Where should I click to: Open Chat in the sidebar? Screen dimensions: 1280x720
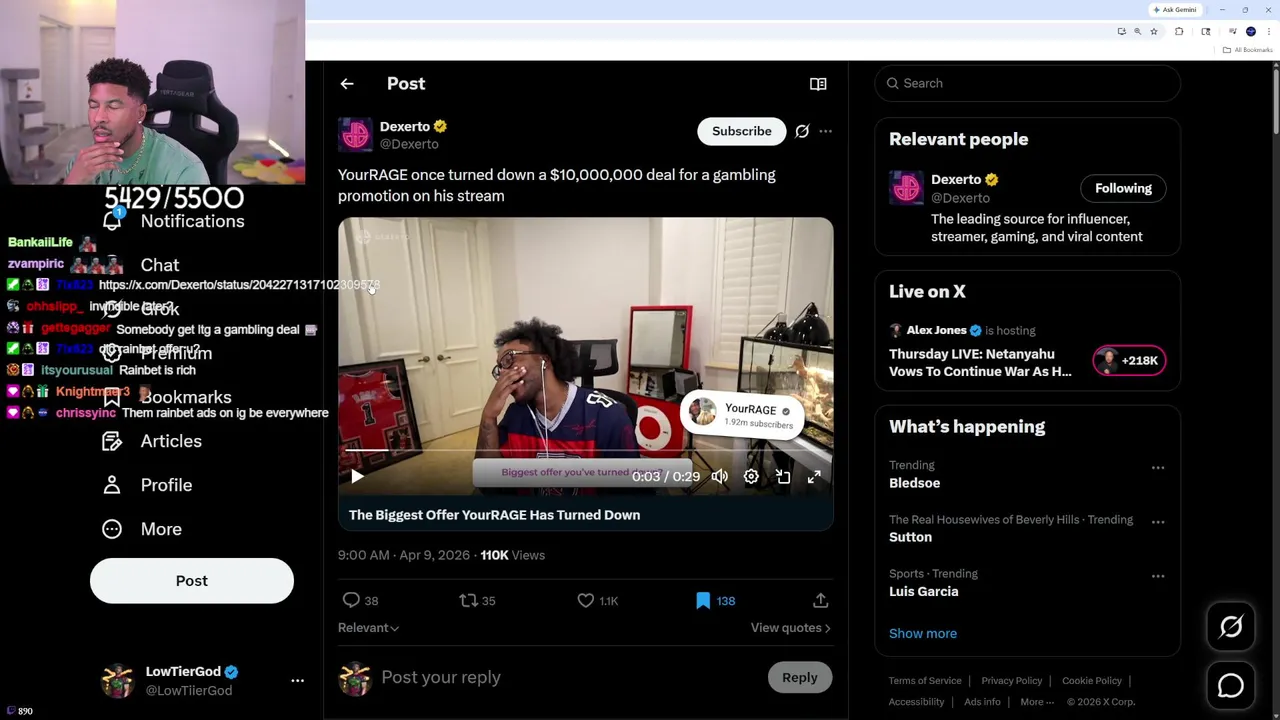(x=140, y=265)
